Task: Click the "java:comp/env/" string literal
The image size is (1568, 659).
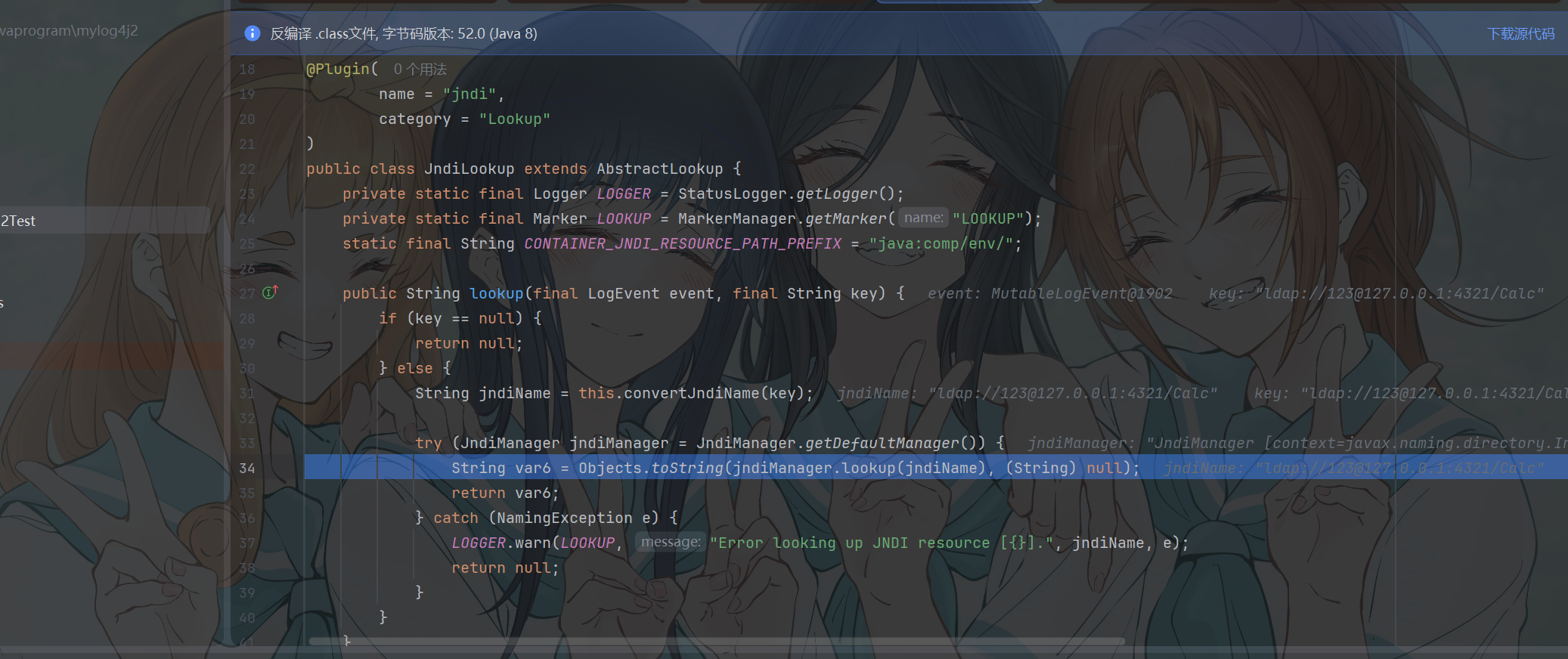Action: (x=940, y=244)
